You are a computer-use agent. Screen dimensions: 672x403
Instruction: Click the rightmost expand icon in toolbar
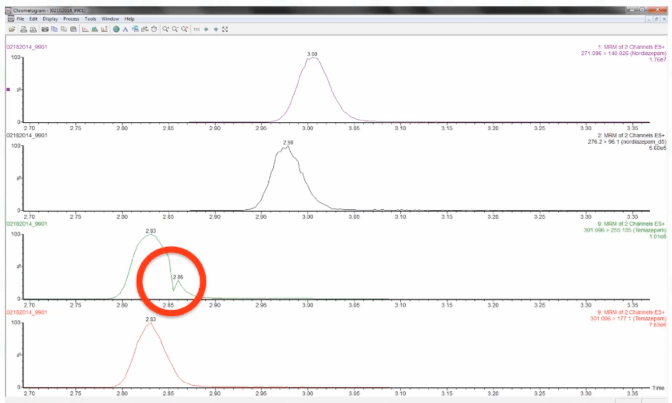[225, 29]
